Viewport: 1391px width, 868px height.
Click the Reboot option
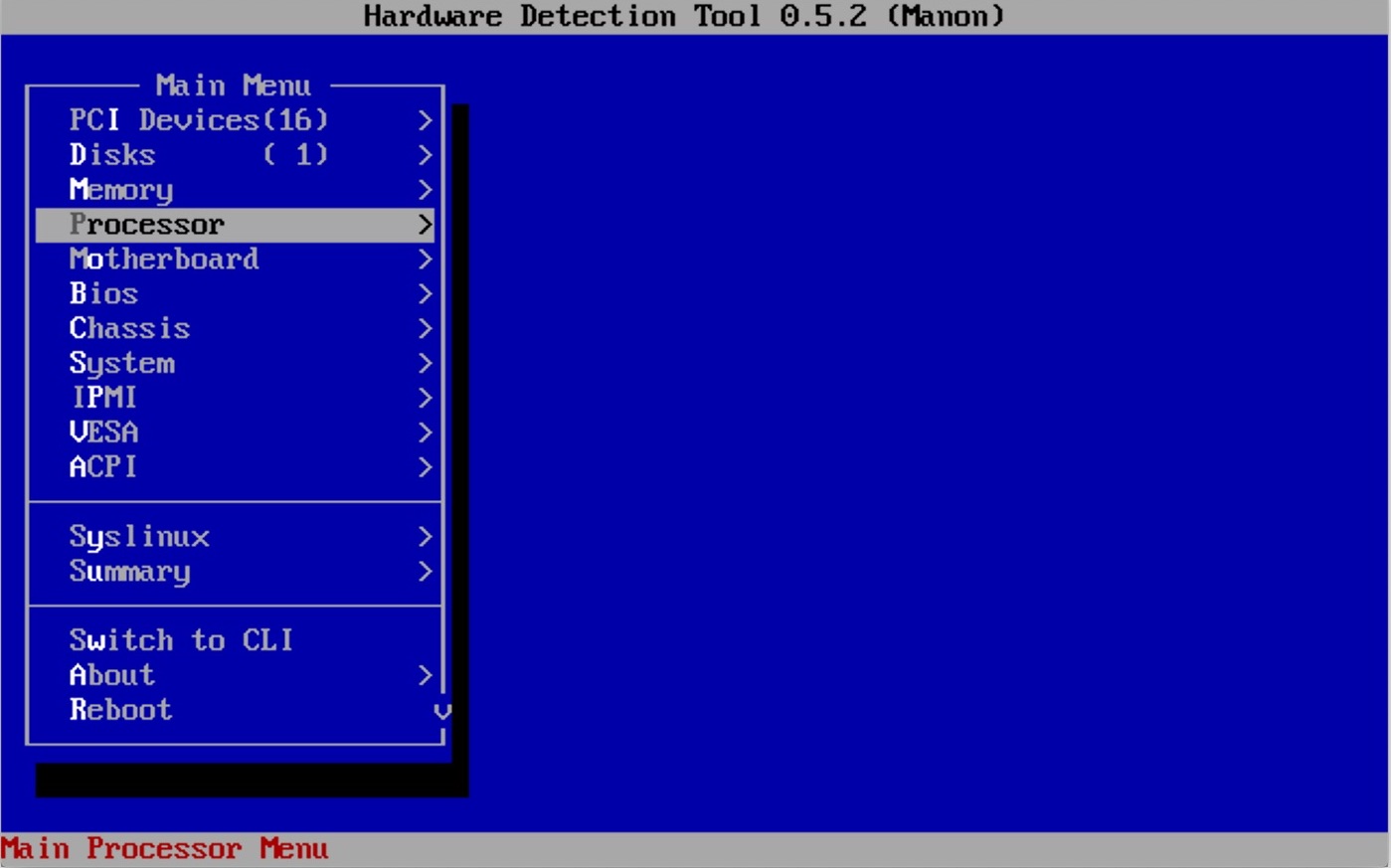click(120, 710)
